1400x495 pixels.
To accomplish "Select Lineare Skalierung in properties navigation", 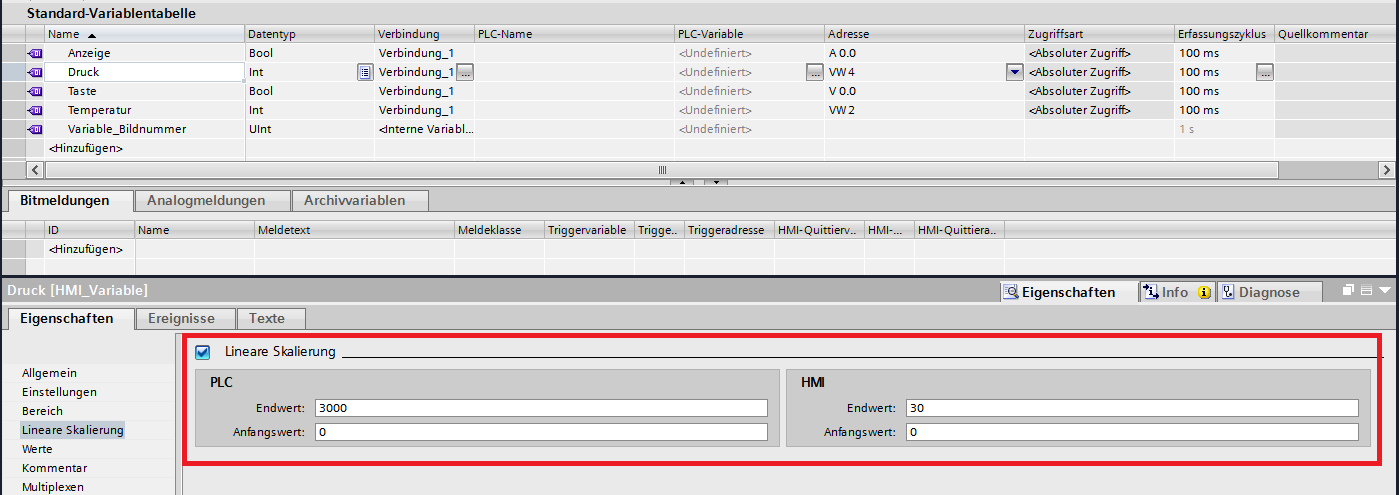I will tap(73, 430).
